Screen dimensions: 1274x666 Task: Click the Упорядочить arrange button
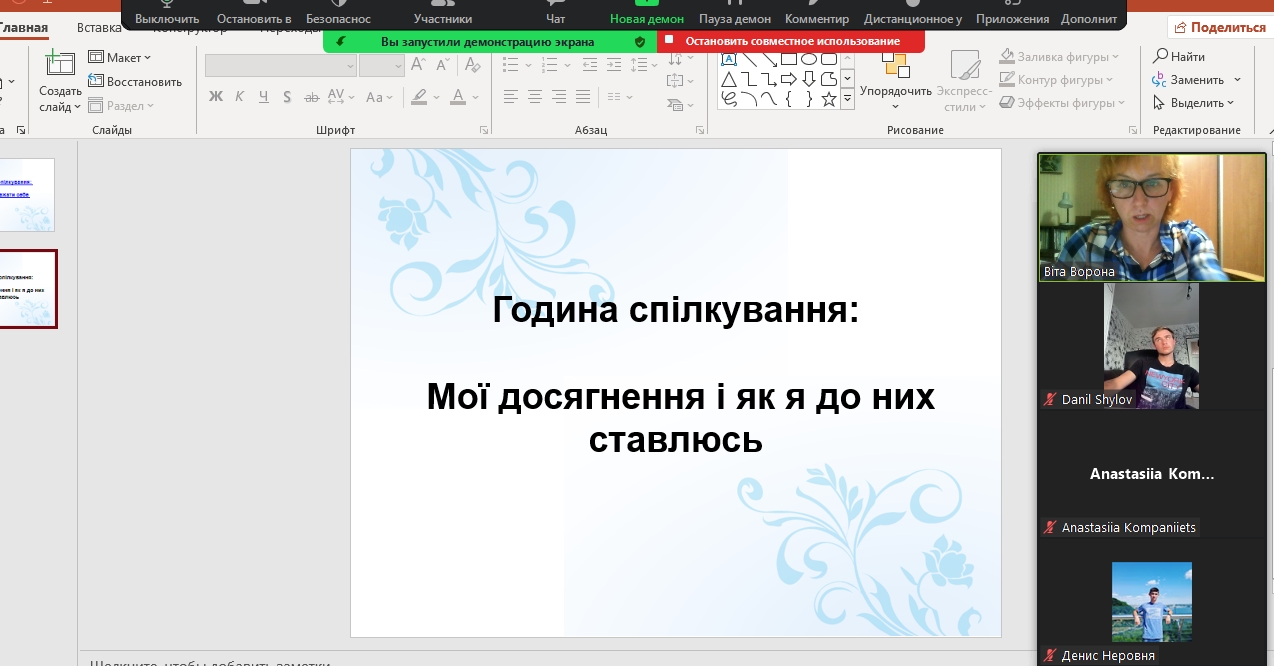(895, 82)
